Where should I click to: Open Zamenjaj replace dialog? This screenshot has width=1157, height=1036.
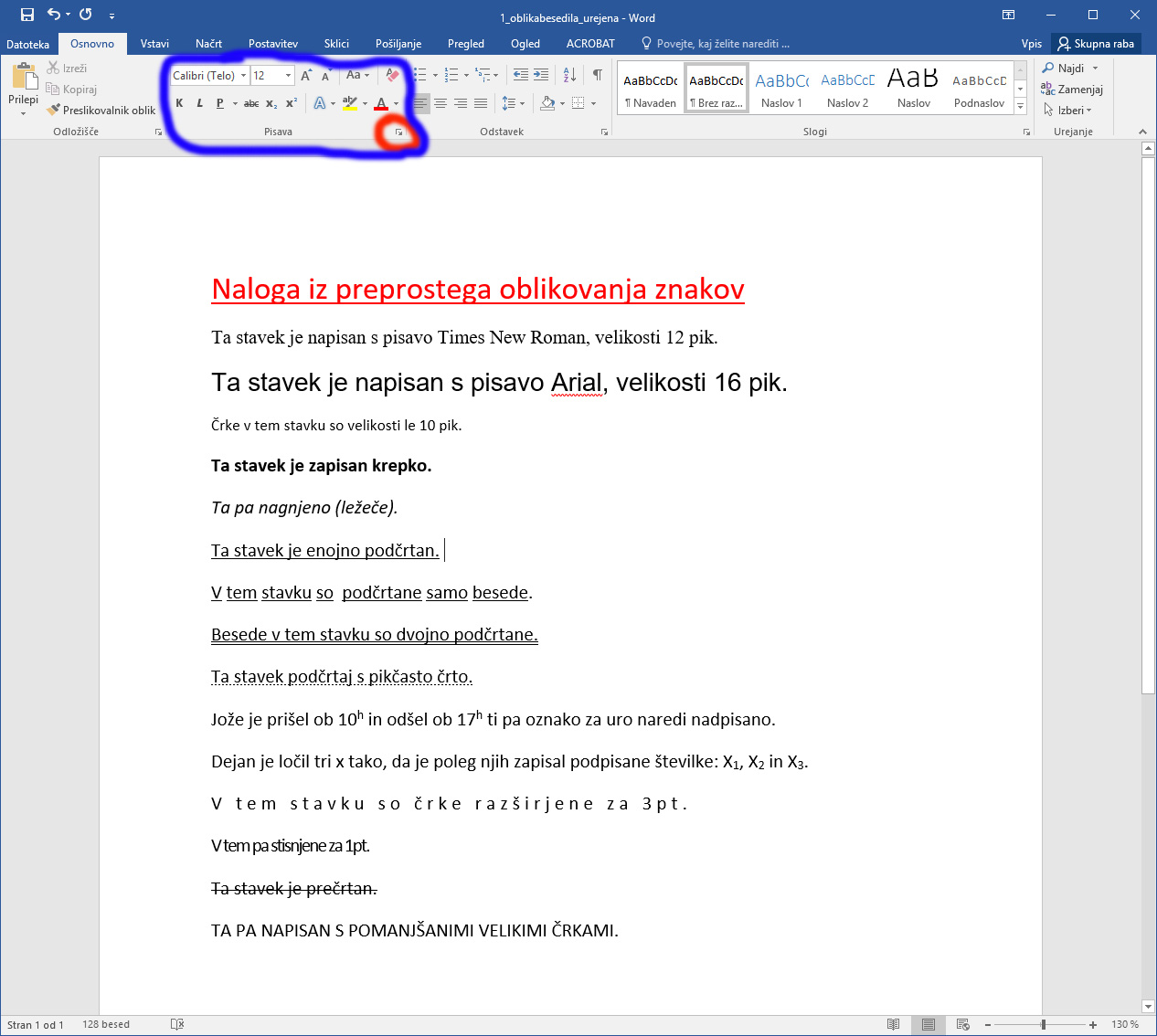pos(1072,89)
